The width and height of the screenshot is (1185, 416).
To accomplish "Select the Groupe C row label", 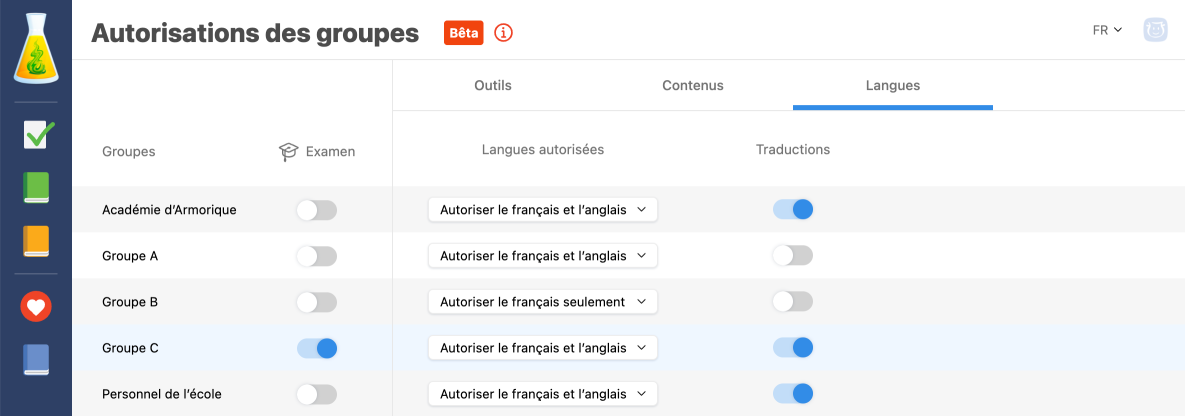I will coord(130,348).
